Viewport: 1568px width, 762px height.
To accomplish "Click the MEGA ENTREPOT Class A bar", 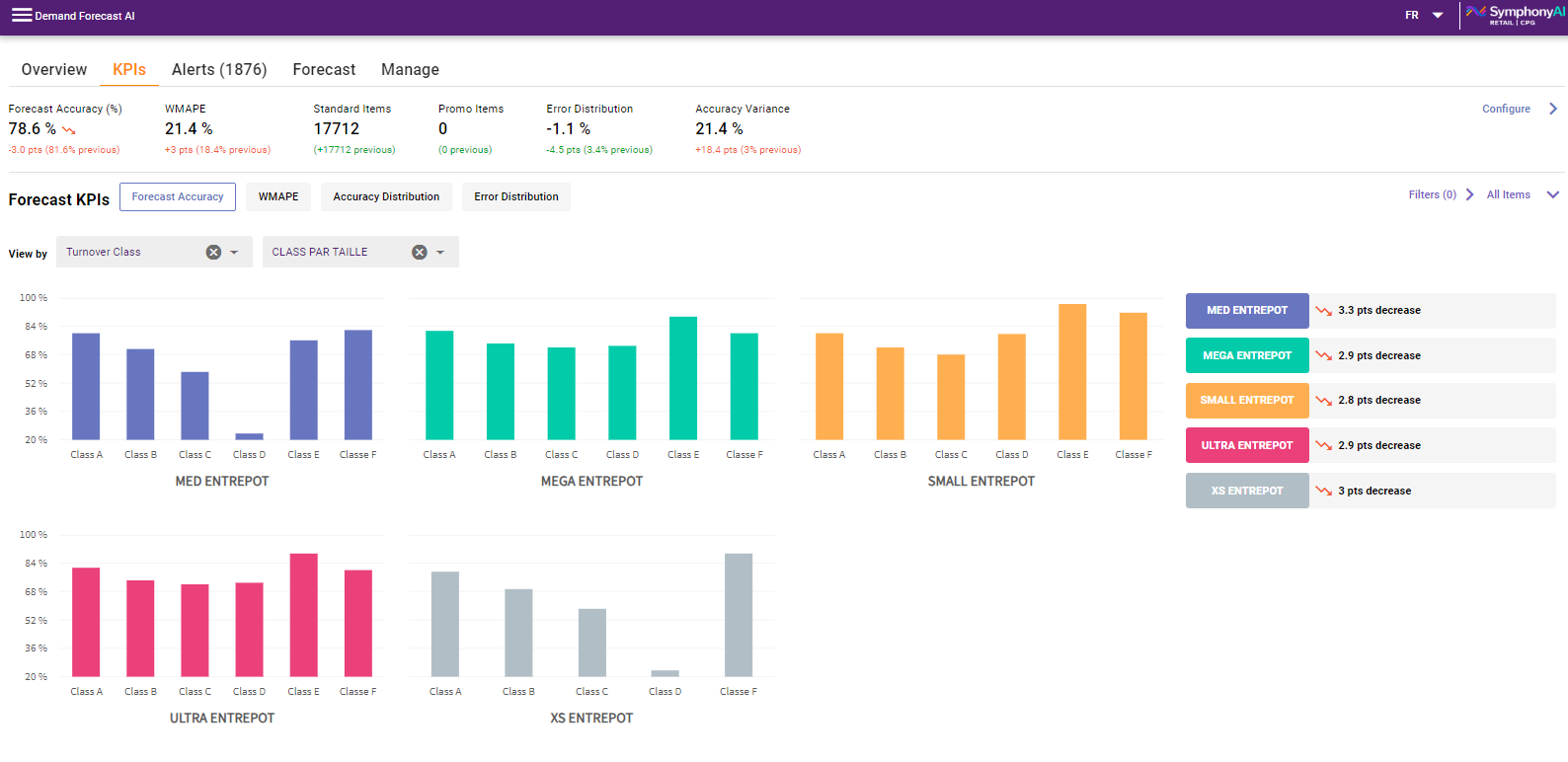I will 439,385.
